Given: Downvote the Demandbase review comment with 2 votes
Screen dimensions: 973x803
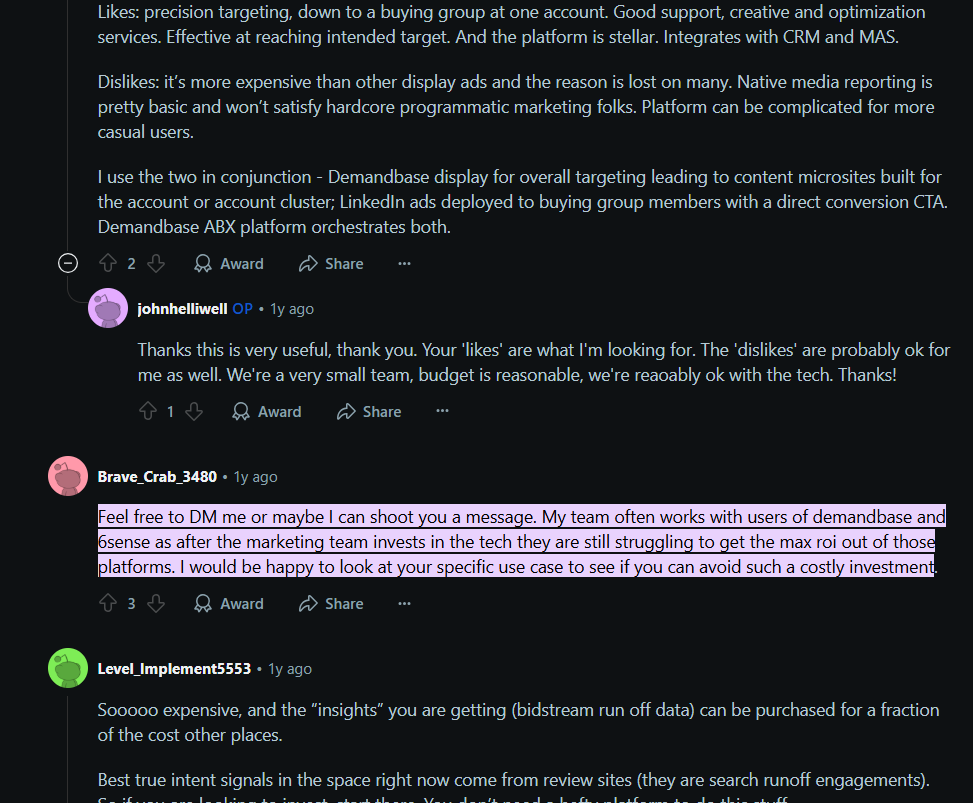Looking at the screenshot, I should click(x=156, y=264).
